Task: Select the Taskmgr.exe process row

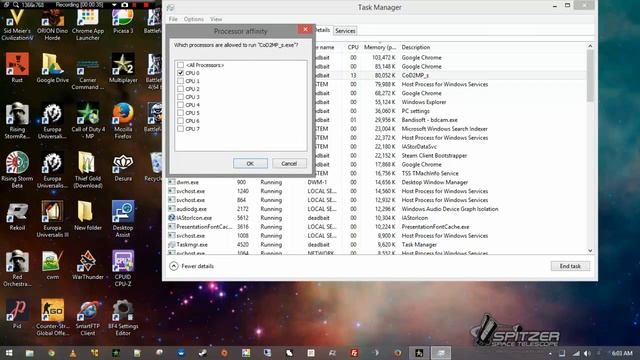Action: 378,244
